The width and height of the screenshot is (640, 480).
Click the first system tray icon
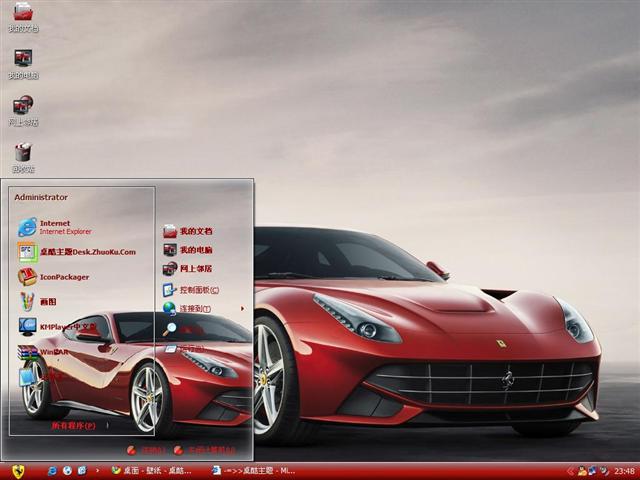click(x=582, y=471)
